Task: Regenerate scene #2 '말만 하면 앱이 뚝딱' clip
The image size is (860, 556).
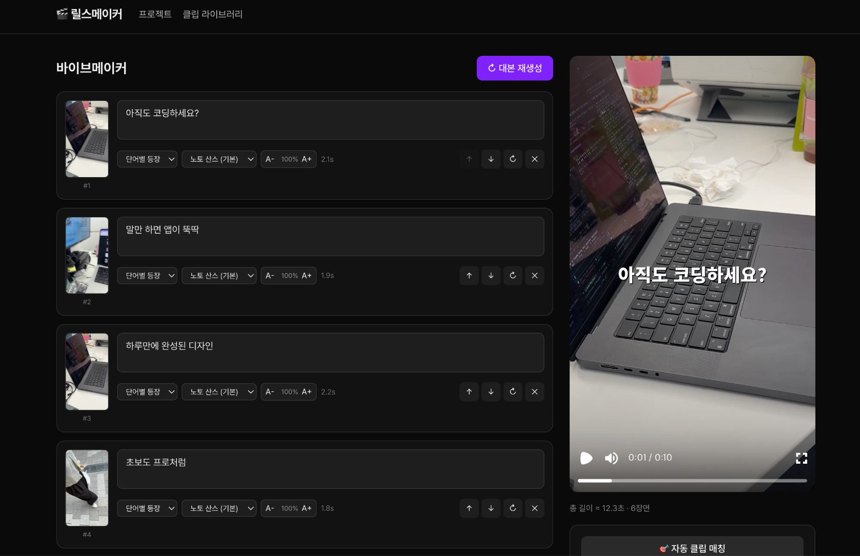Action: pos(513,275)
